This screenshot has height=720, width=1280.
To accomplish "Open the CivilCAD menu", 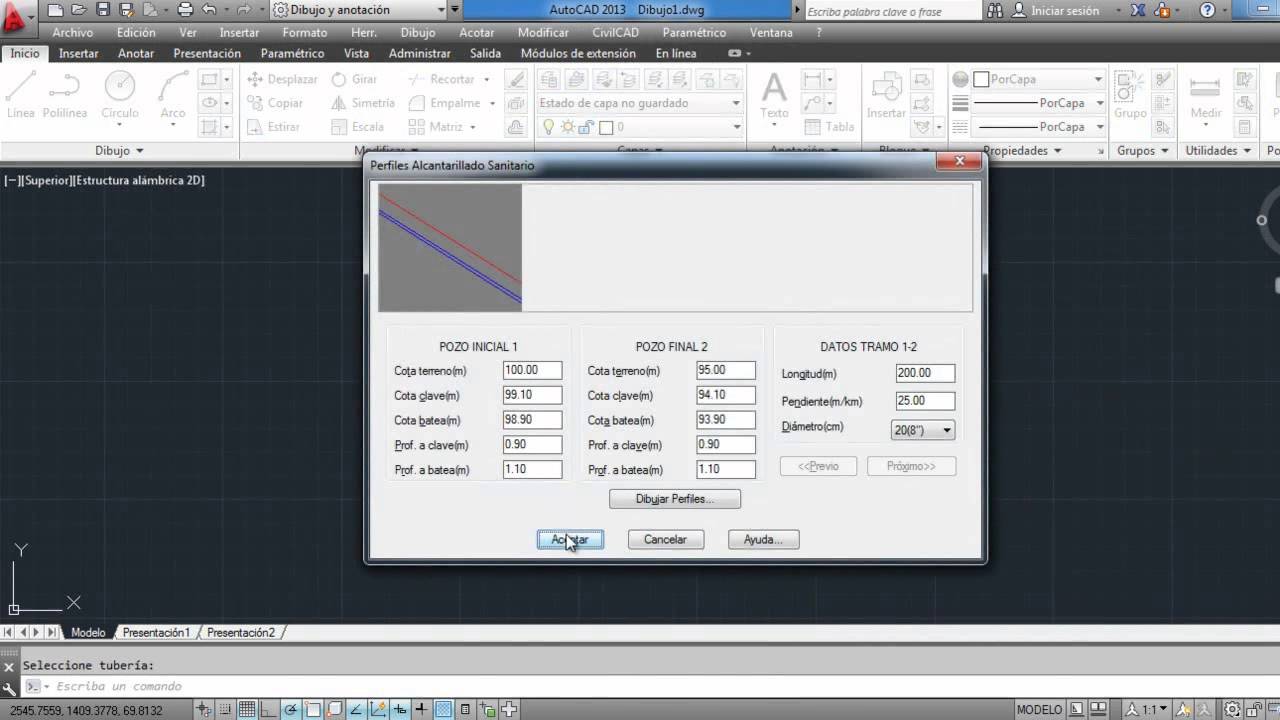I will (x=615, y=32).
